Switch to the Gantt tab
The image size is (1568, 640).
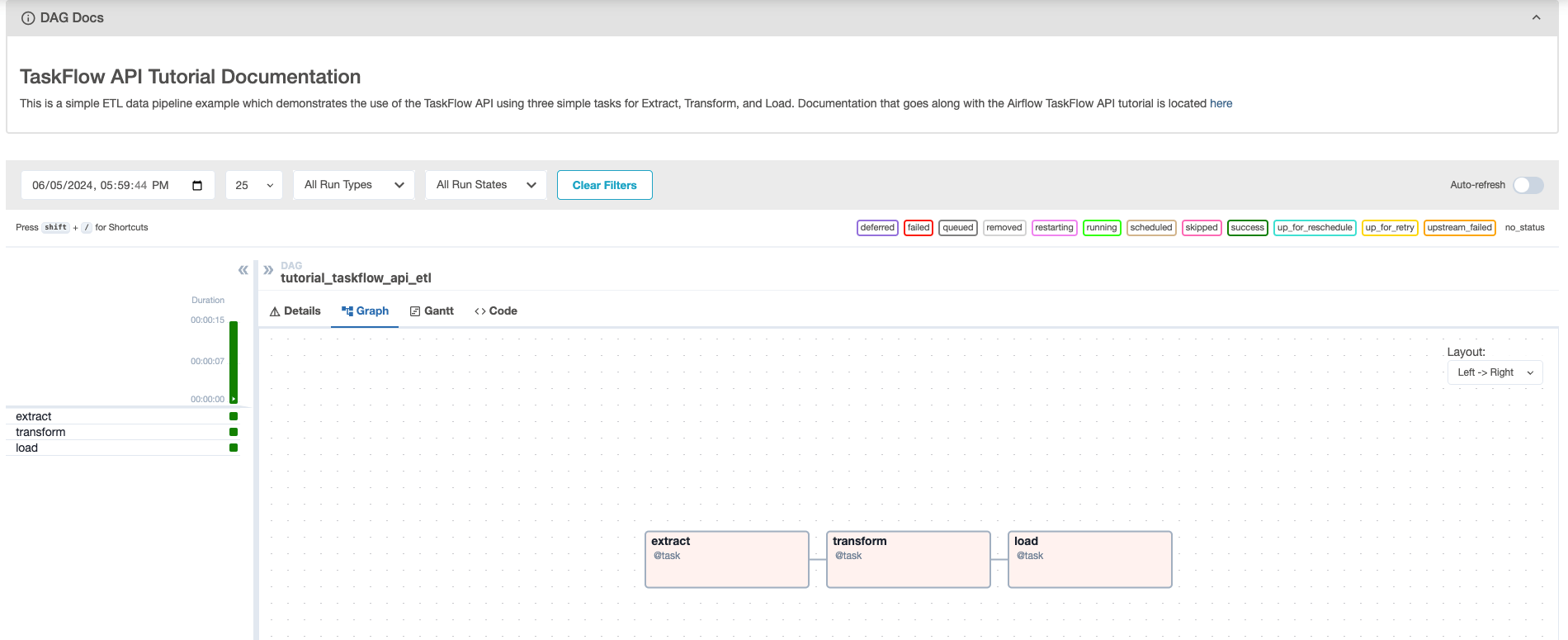(x=432, y=311)
